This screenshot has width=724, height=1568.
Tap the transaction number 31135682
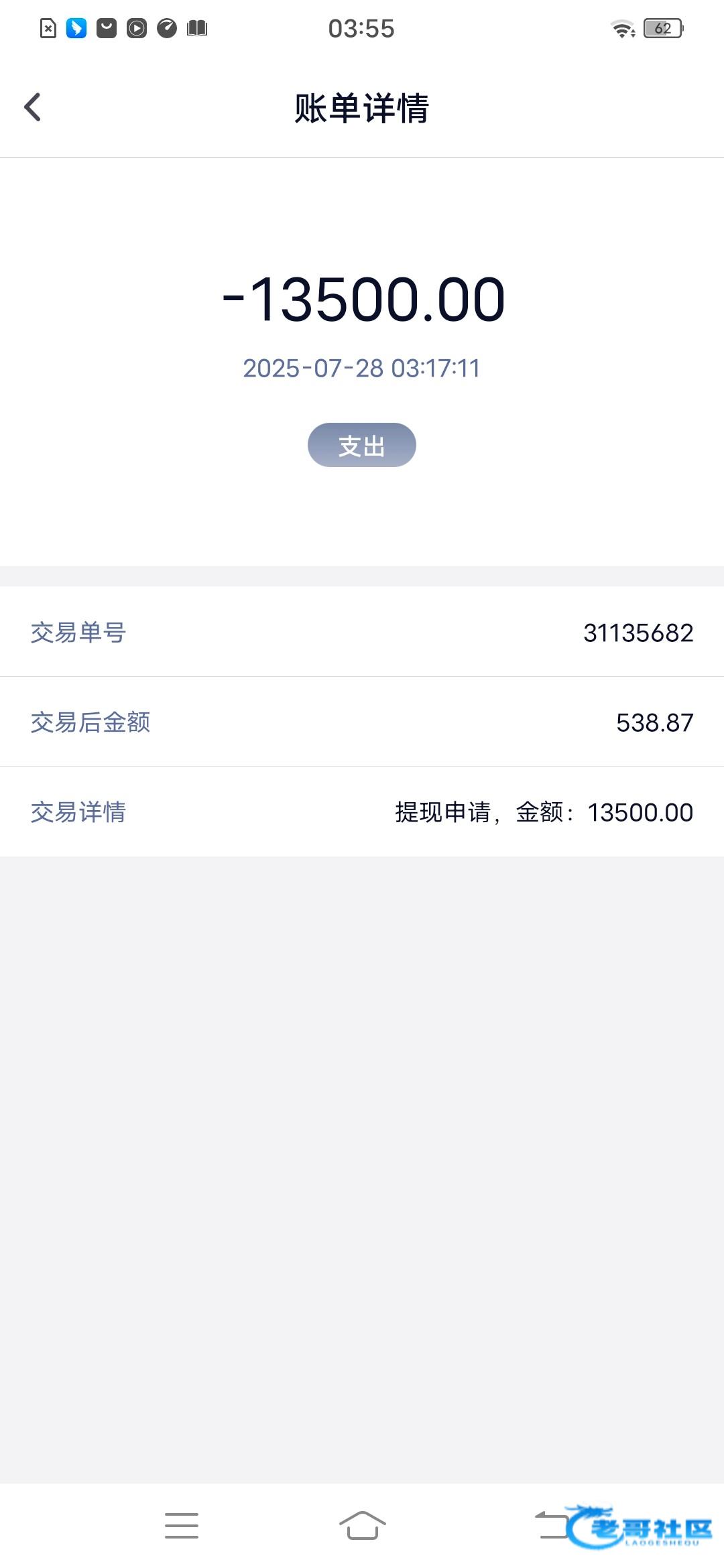[638, 633]
